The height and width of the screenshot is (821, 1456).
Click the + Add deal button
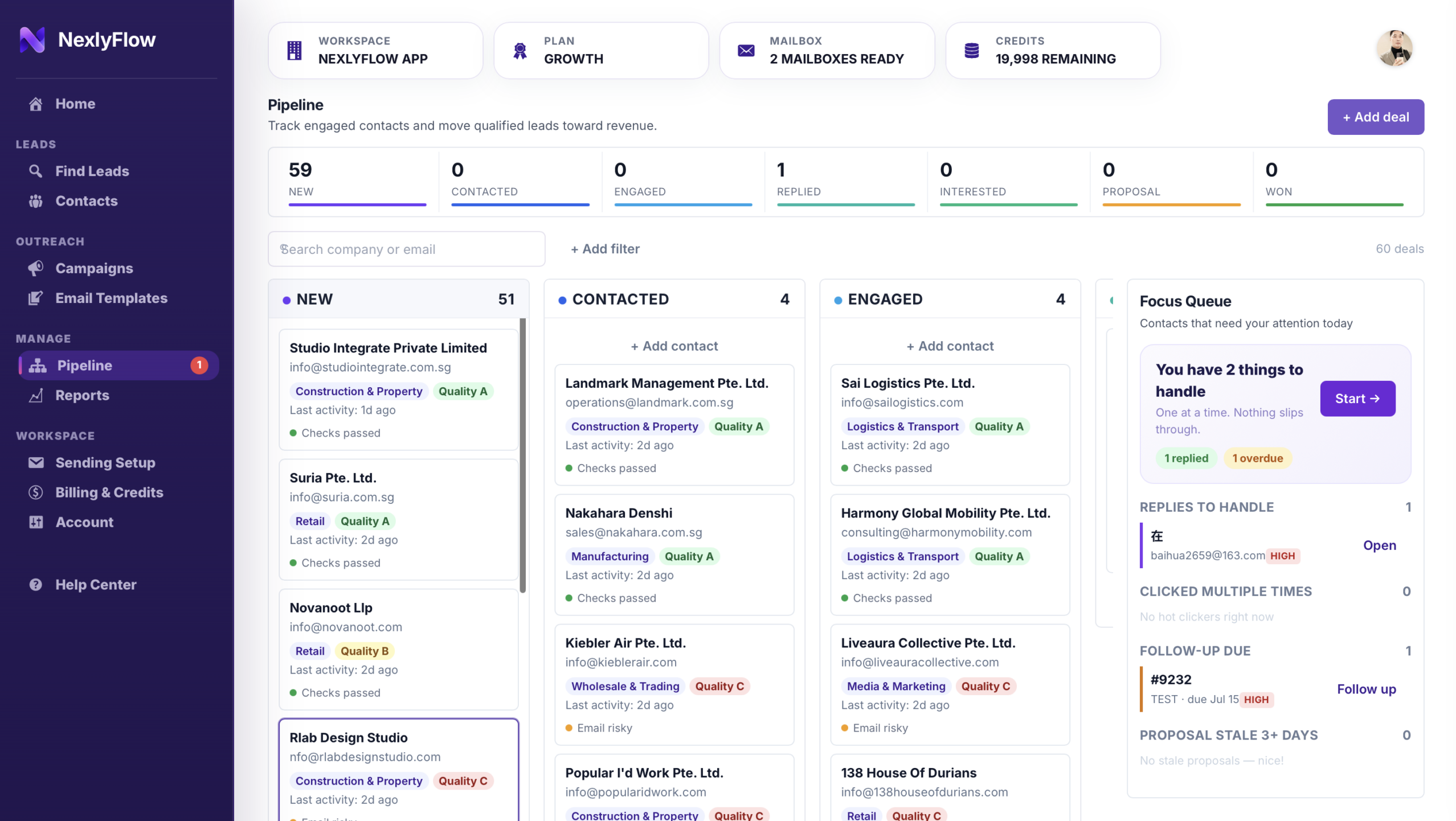point(1376,117)
